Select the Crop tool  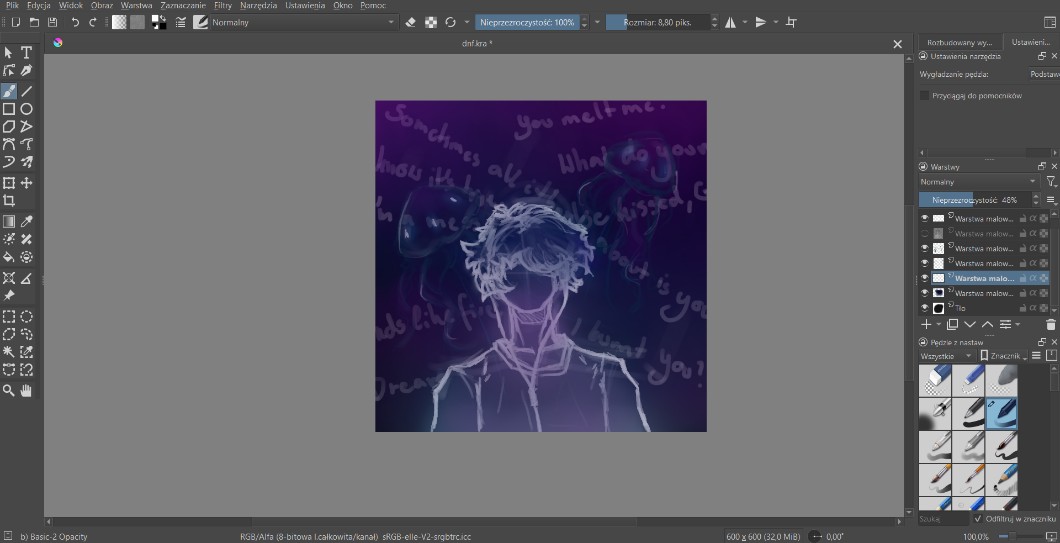point(9,200)
